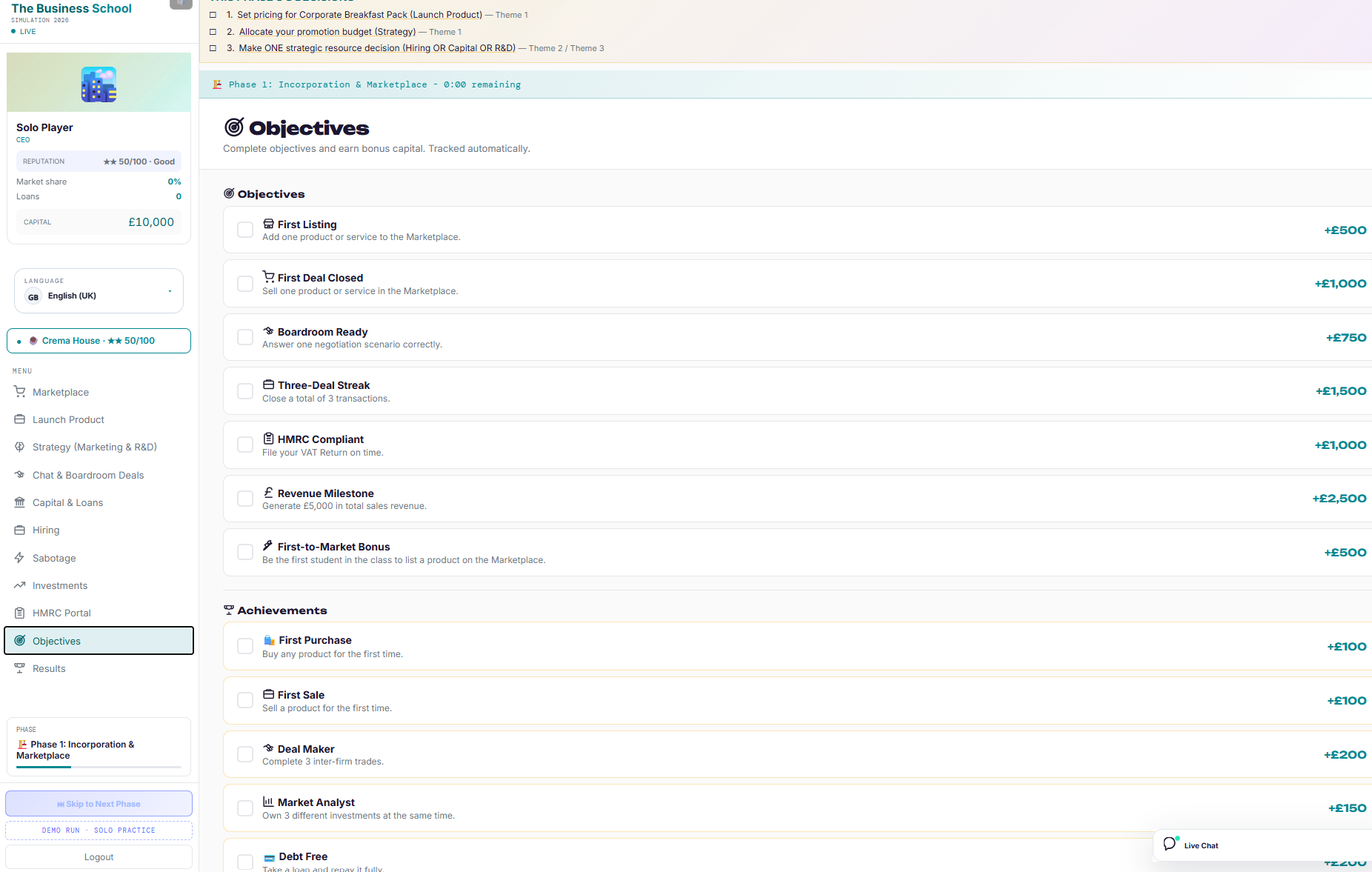Click the Revenue Milestone pound sign icon
The image size is (1372, 872).
(269, 493)
